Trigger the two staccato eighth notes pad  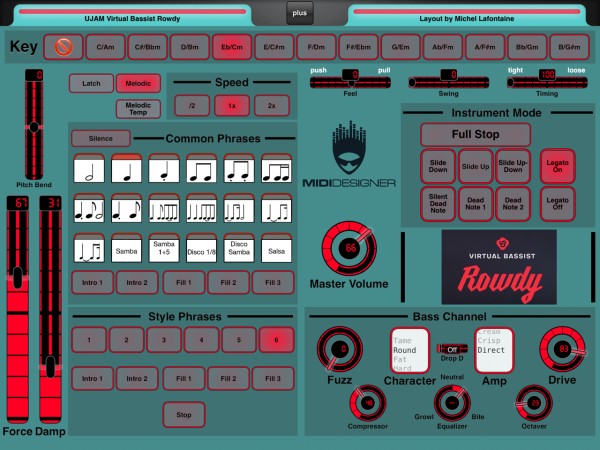click(x=239, y=168)
